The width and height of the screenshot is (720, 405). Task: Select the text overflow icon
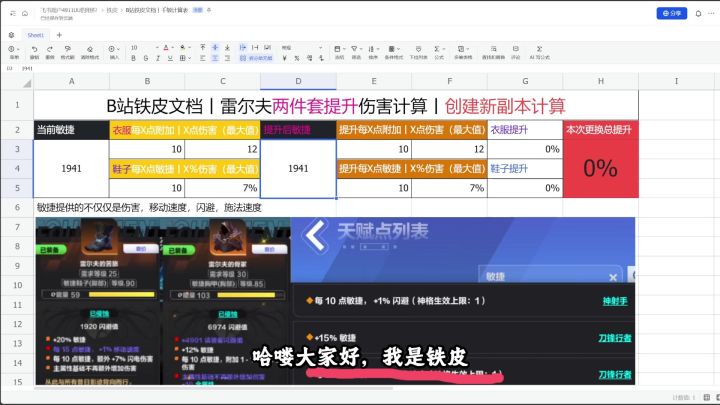tap(243, 48)
